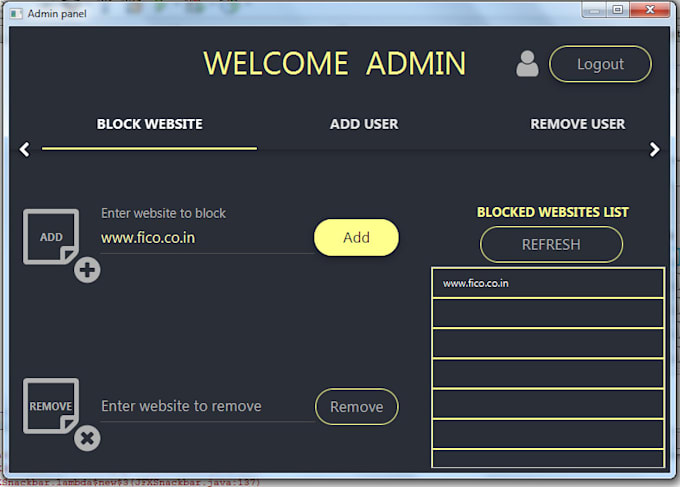Click the left tab-scroll arrow
Viewport: 680px width, 487px height.
tap(25, 149)
